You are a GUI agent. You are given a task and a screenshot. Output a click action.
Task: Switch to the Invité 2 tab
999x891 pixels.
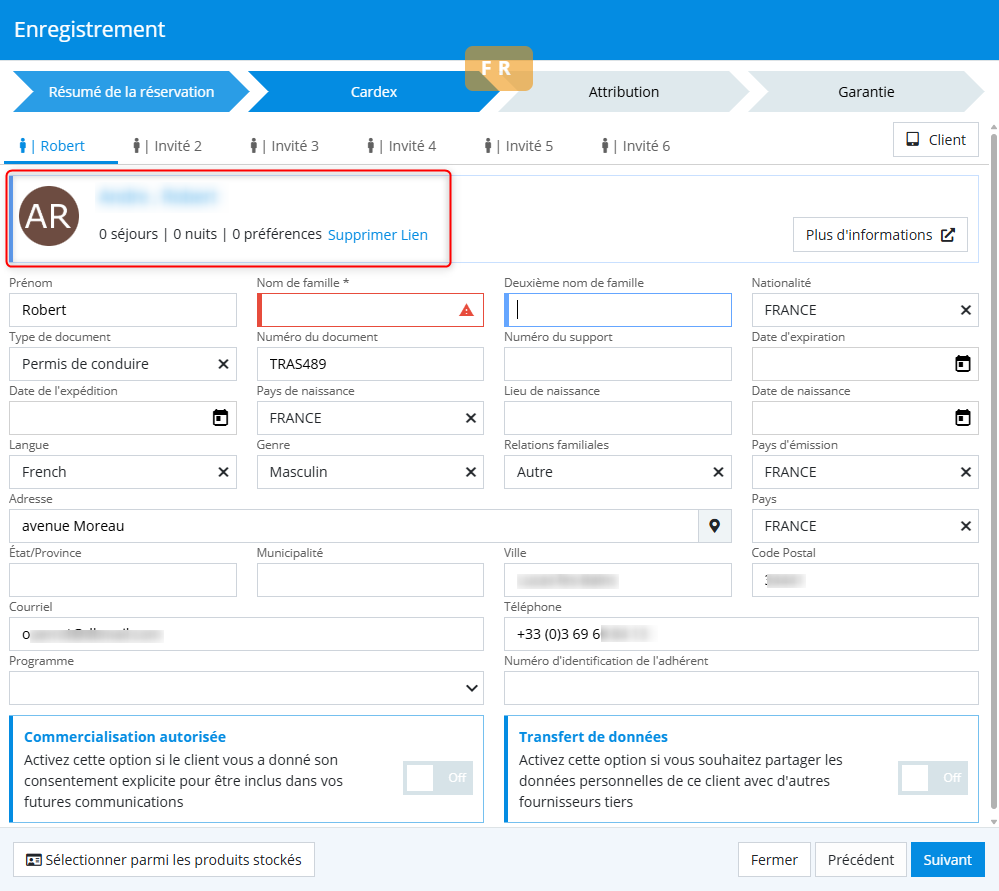coord(168,146)
